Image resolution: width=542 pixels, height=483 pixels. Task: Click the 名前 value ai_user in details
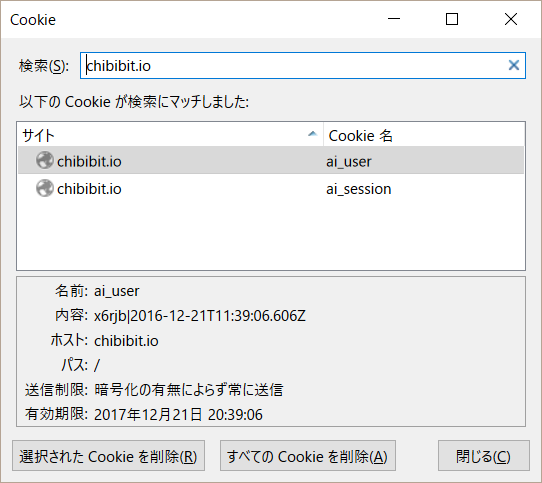(116, 291)
